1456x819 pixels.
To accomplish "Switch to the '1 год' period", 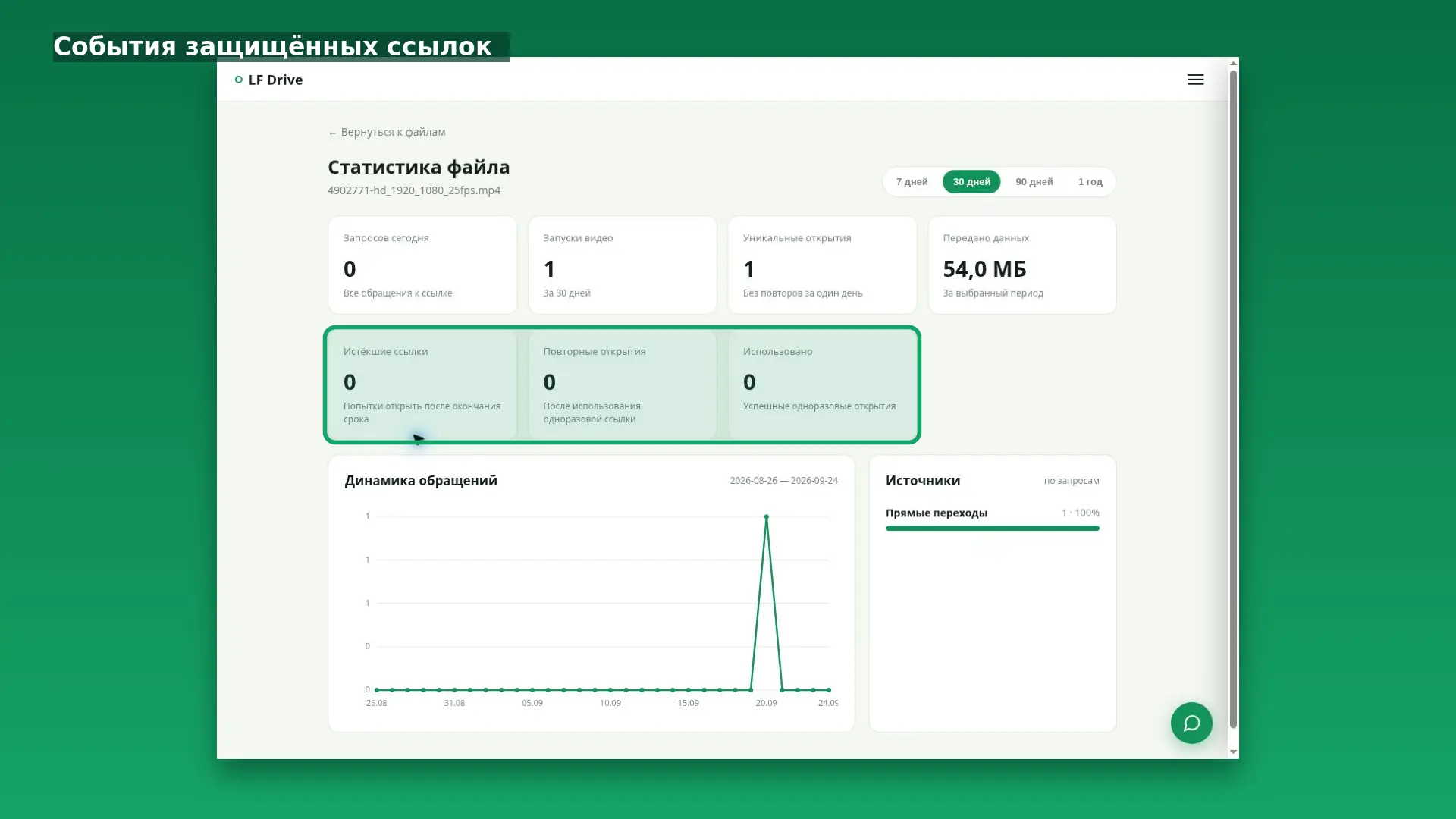I will tap(1090, 182).
